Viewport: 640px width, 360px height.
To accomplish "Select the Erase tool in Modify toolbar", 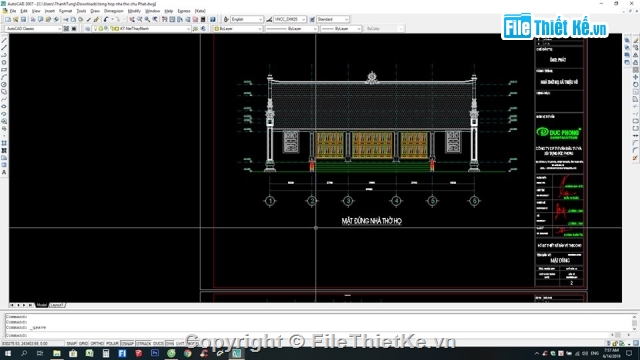I will [x=636, y=40].
